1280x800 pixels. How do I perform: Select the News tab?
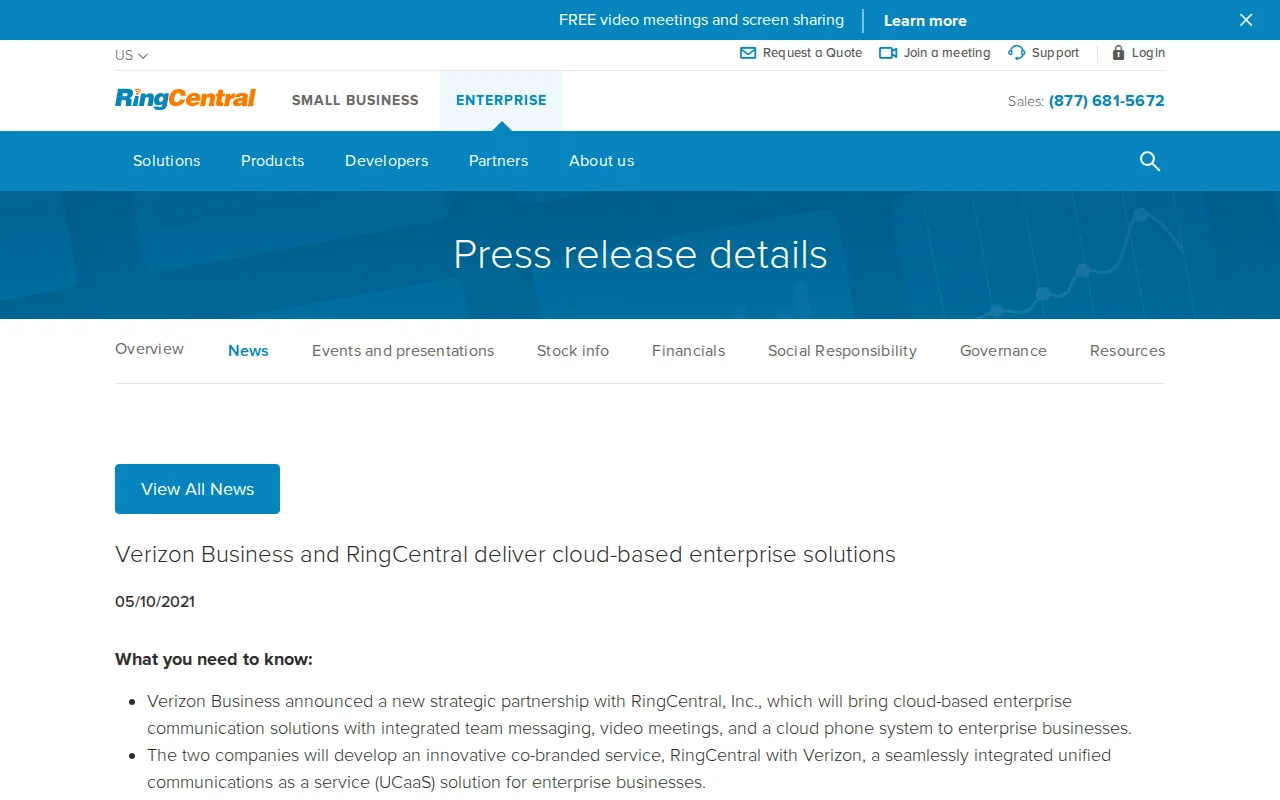pyautogui.click(x=248, y=351)
